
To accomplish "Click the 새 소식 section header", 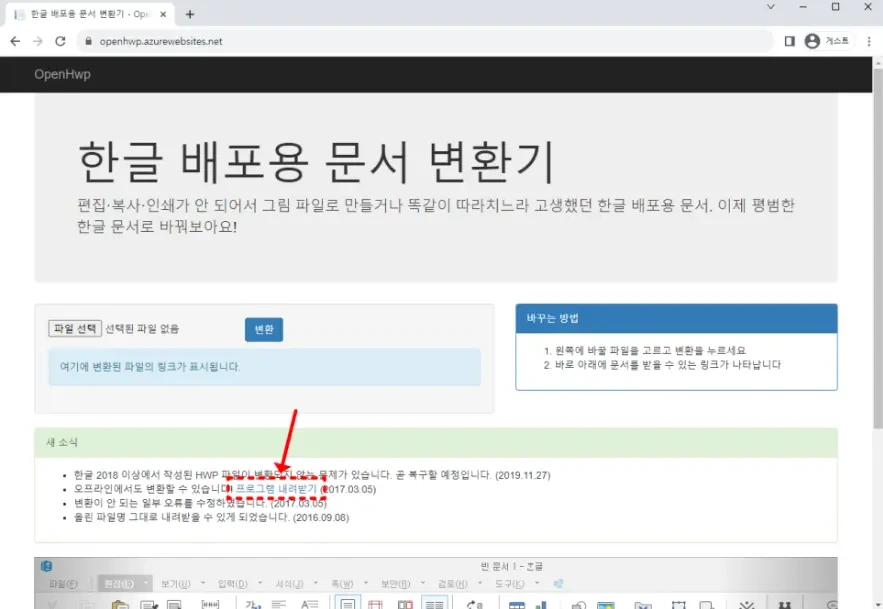I will [x=436, y=442].
